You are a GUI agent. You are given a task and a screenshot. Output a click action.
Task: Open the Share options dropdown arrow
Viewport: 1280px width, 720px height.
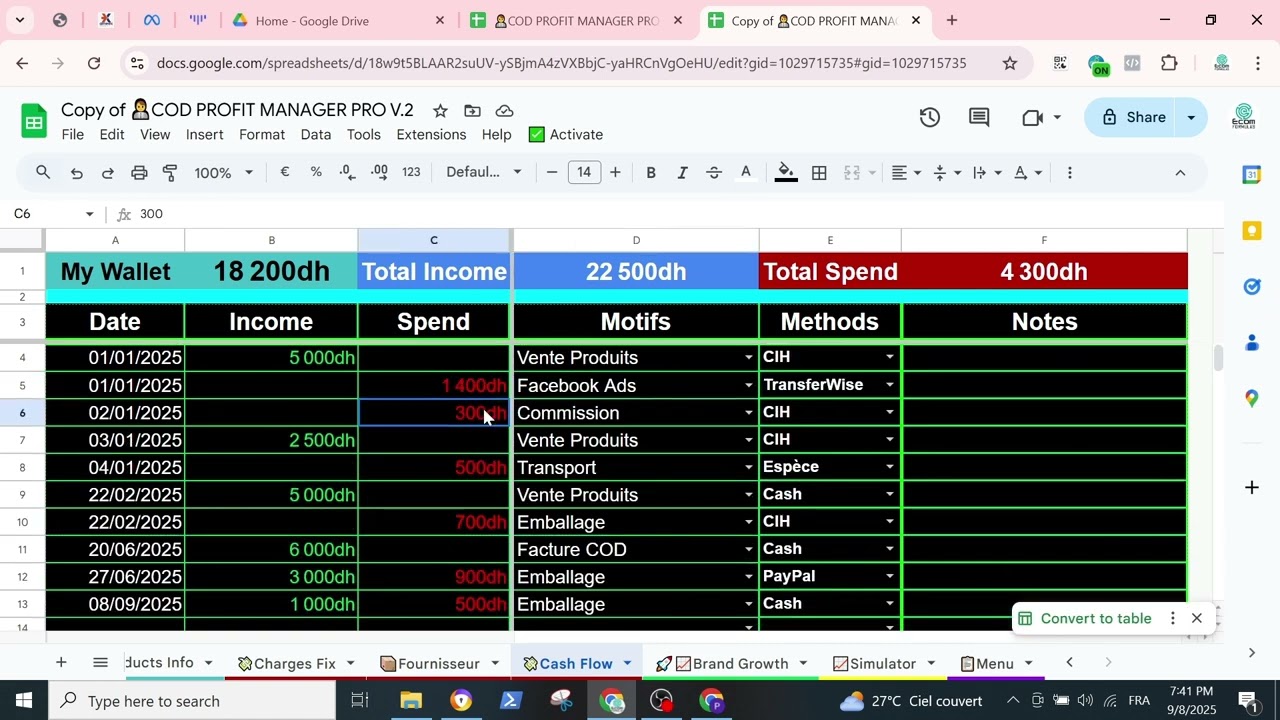pyautogui.click(x=1191, y=118)
